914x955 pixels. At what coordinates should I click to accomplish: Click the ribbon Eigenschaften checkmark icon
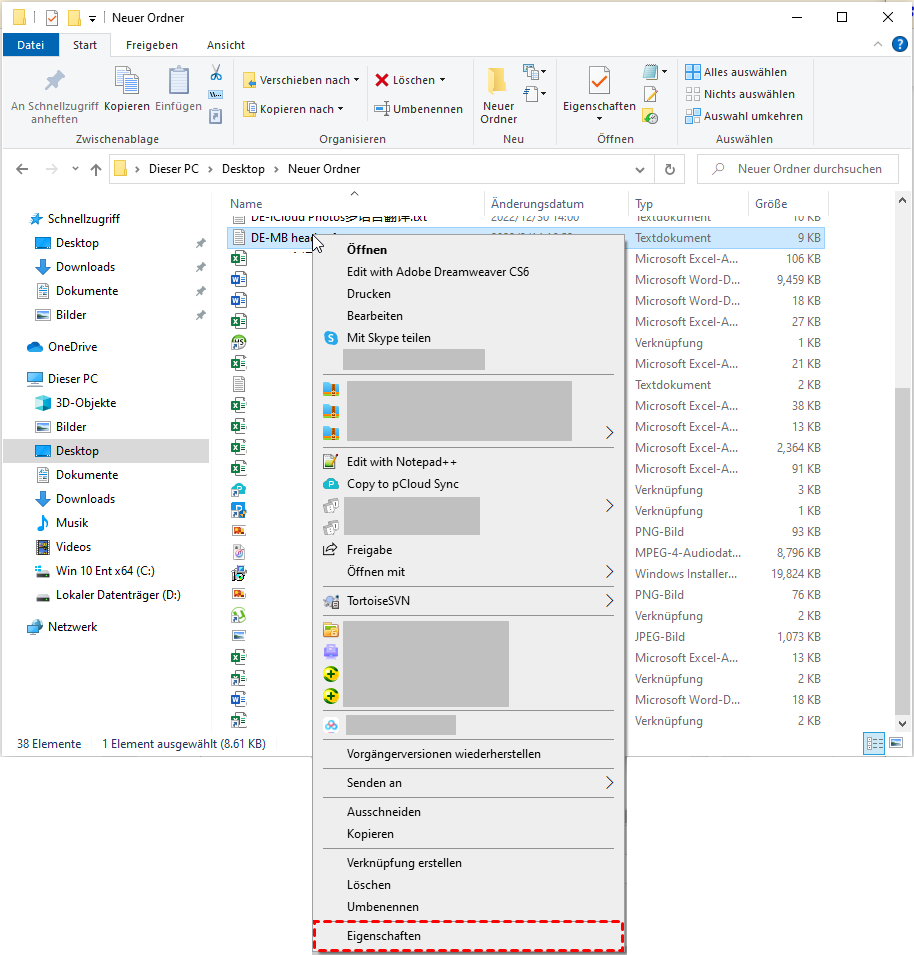pyautogui.click(x=599, y=80)
